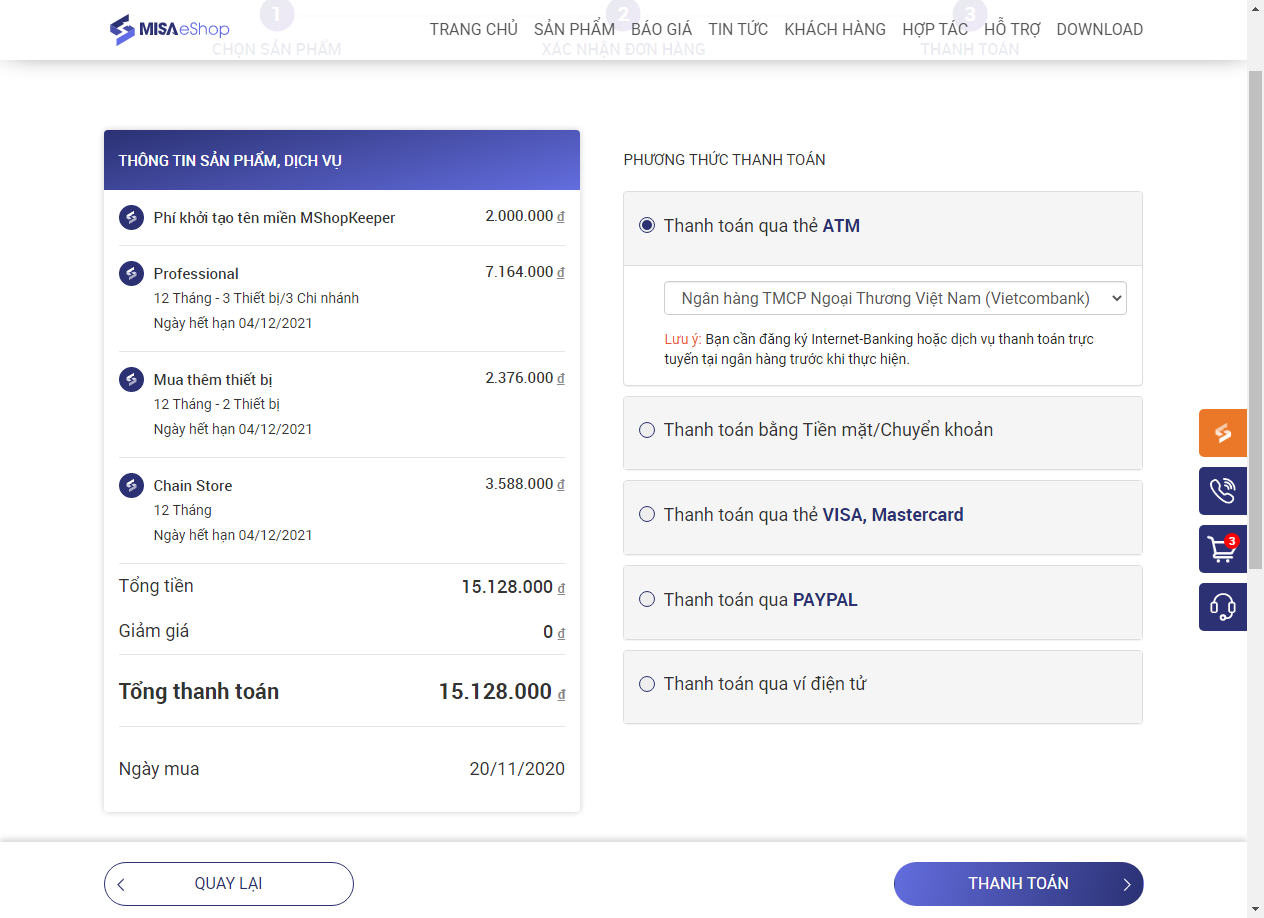Click the MISA eShop logo
The width and height of the screenshot is (1264, 918).
[169, 30]
